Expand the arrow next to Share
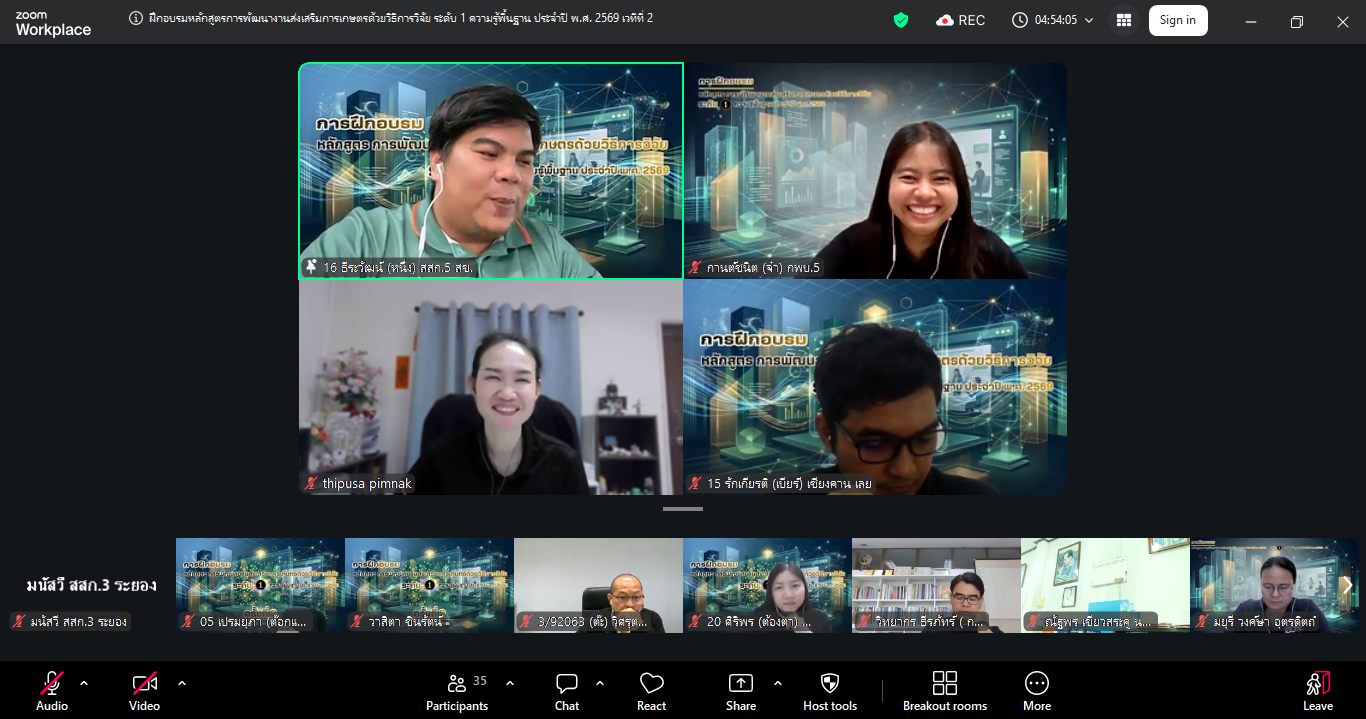Screen dimensions: 1366x719 tap(778, 683)
